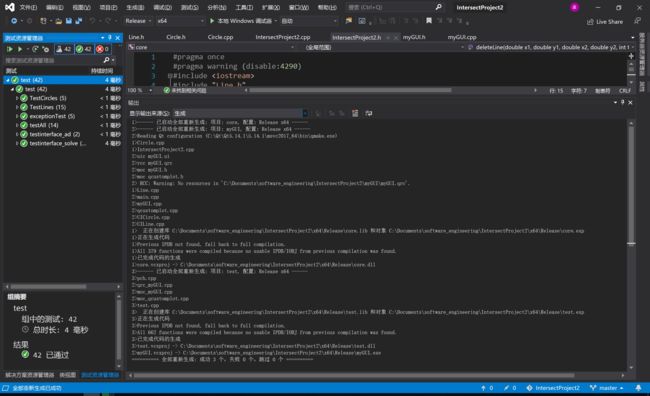
Task: Pin the Test Explorer panel
Action: [x=110, y=38]
